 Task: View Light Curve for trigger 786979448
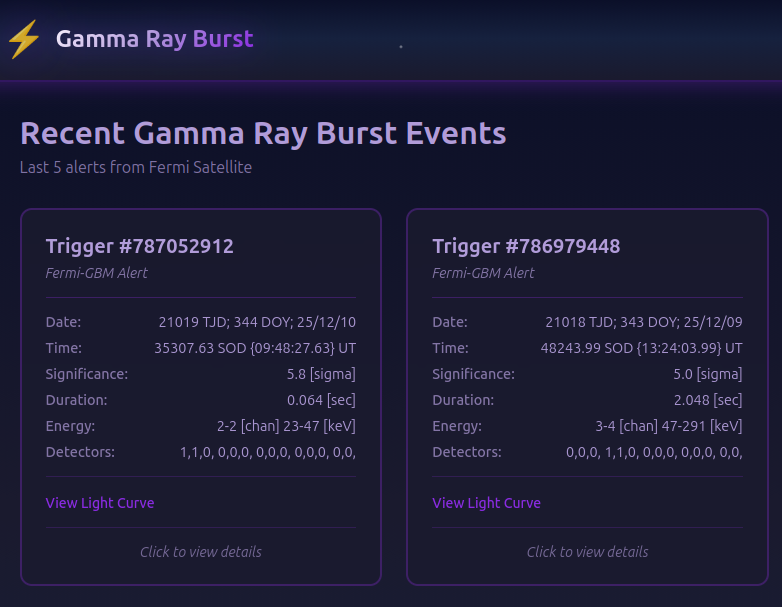coord(486,503)
